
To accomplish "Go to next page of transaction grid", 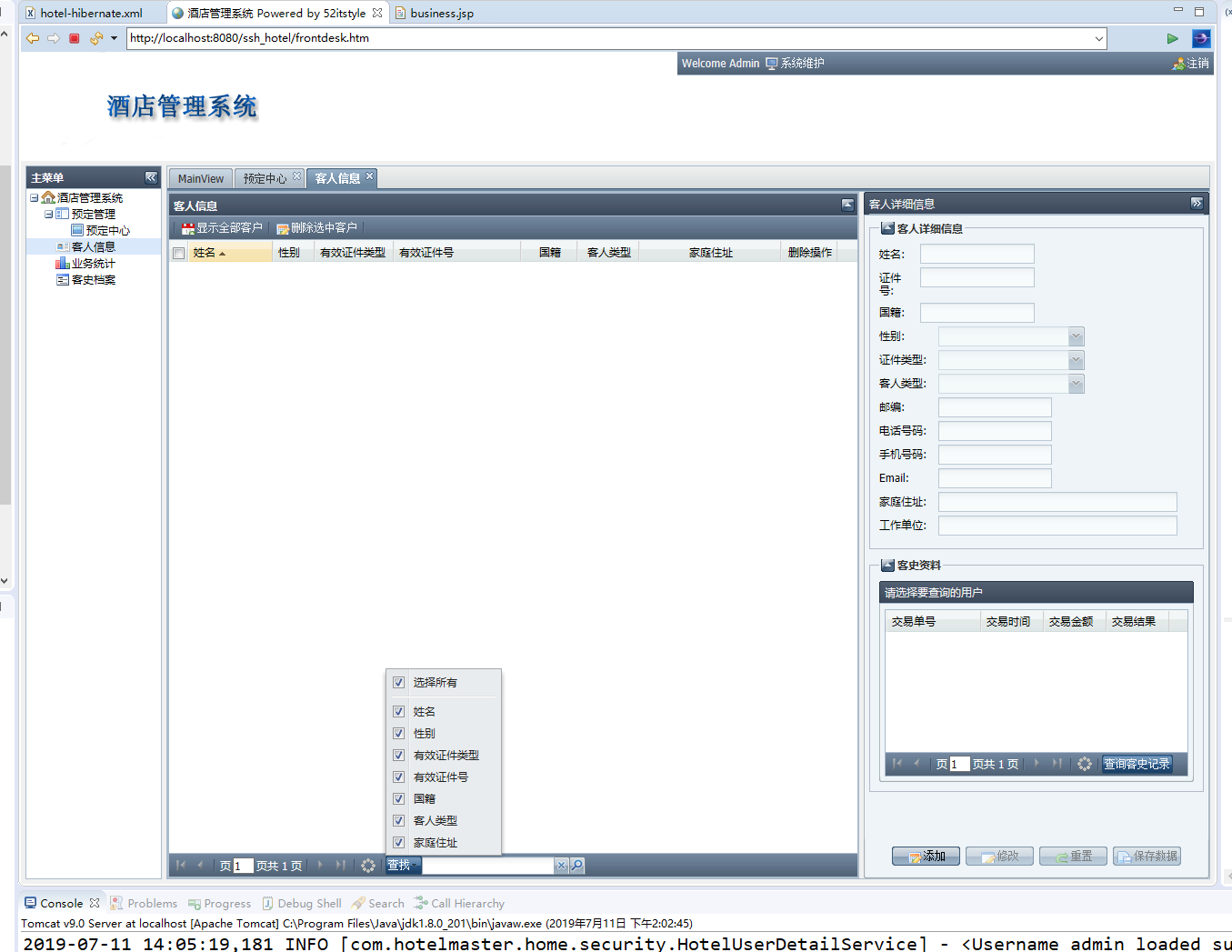I will [x=1037, y=764].
